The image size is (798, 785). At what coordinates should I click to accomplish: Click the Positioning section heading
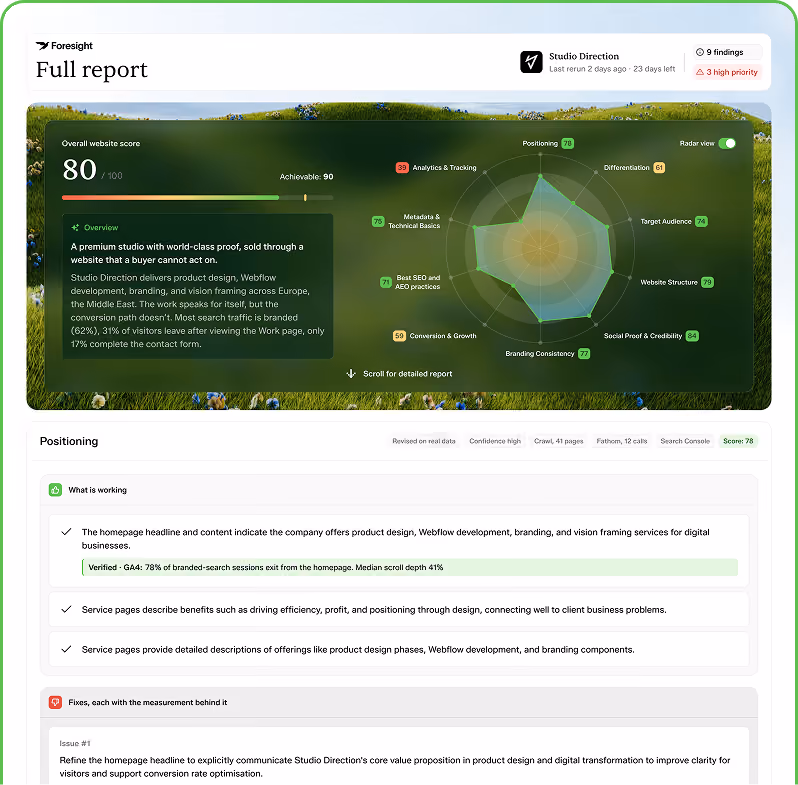click(69, 441)
